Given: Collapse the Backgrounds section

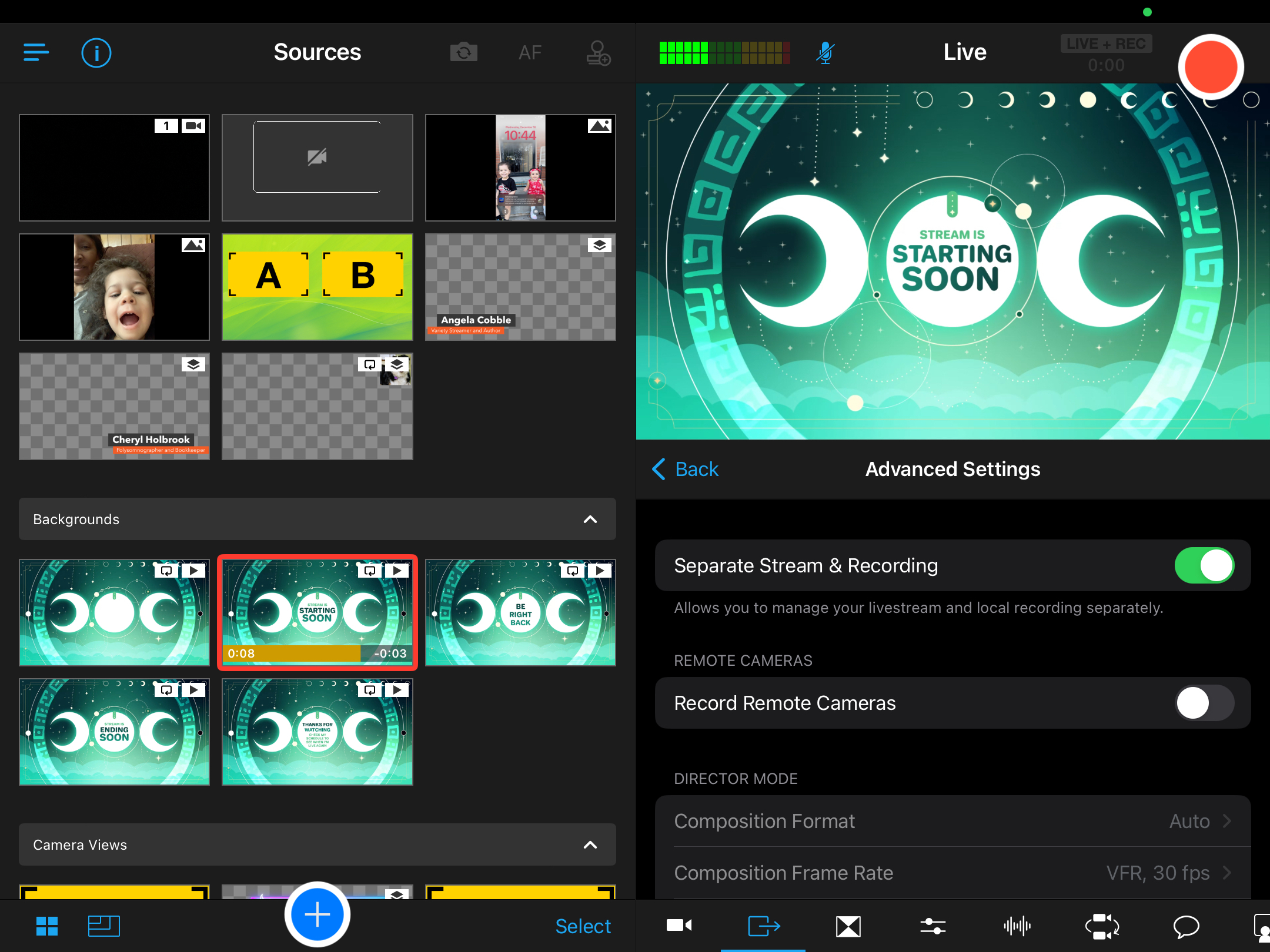Looking at the screenshot, I should [x=590, y=519].
